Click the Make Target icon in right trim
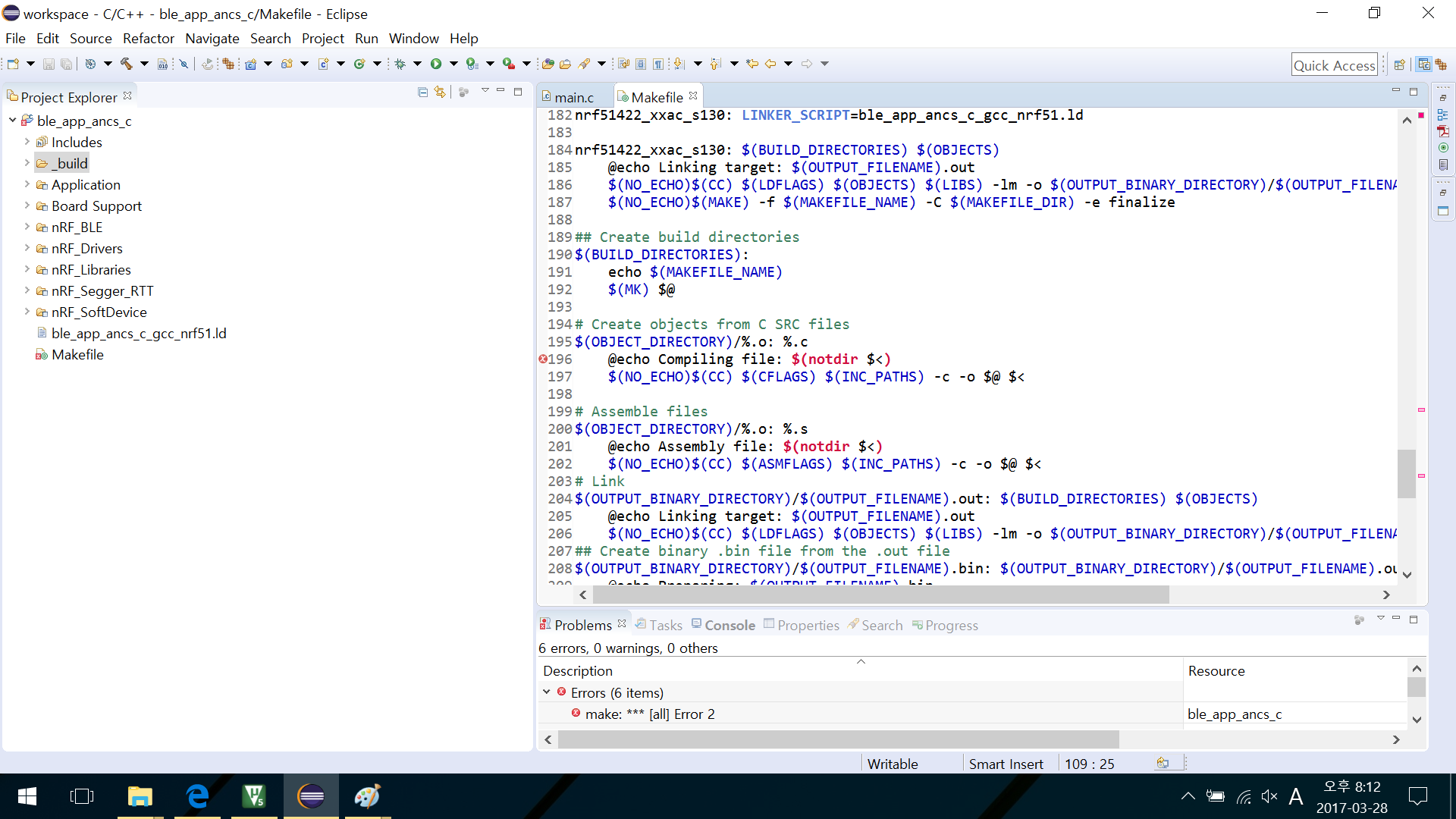Screen dimensions: 1456x819 pyautogui.click(x=1443, y=148)
